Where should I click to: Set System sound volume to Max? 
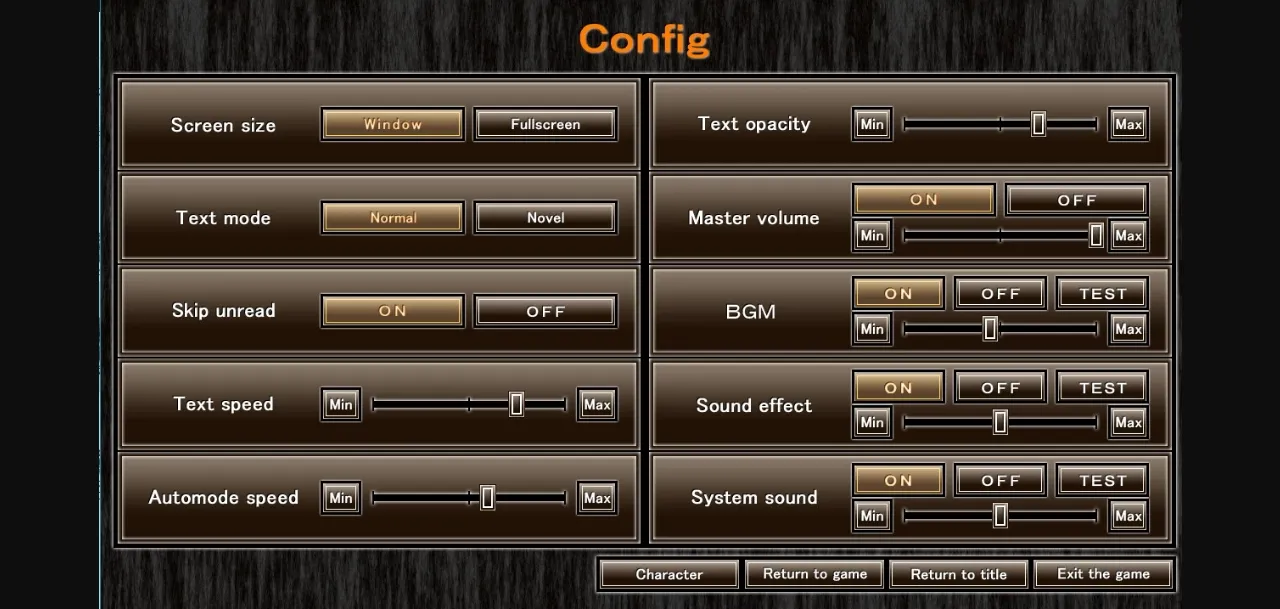tap(1128, 516)
